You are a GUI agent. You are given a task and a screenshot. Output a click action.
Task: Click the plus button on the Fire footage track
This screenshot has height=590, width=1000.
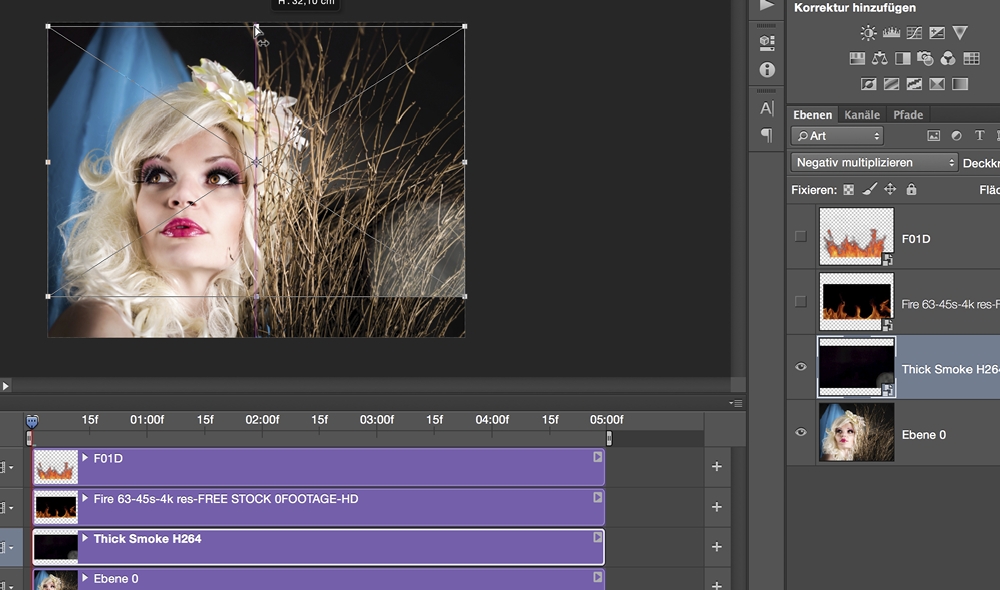click(x=716, y=507)
